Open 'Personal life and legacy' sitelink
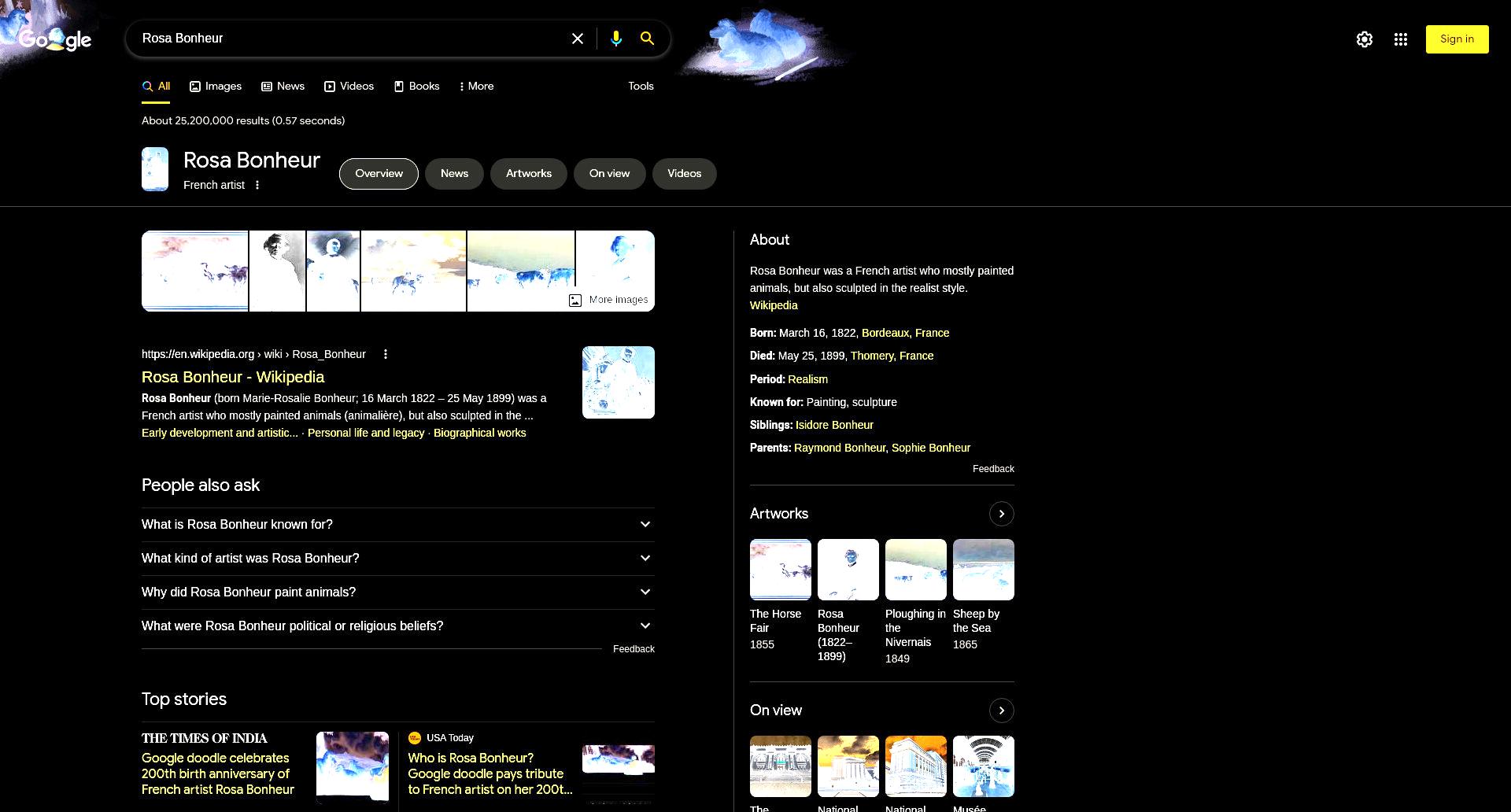1511x812 pixels. (x=366, y=434)
